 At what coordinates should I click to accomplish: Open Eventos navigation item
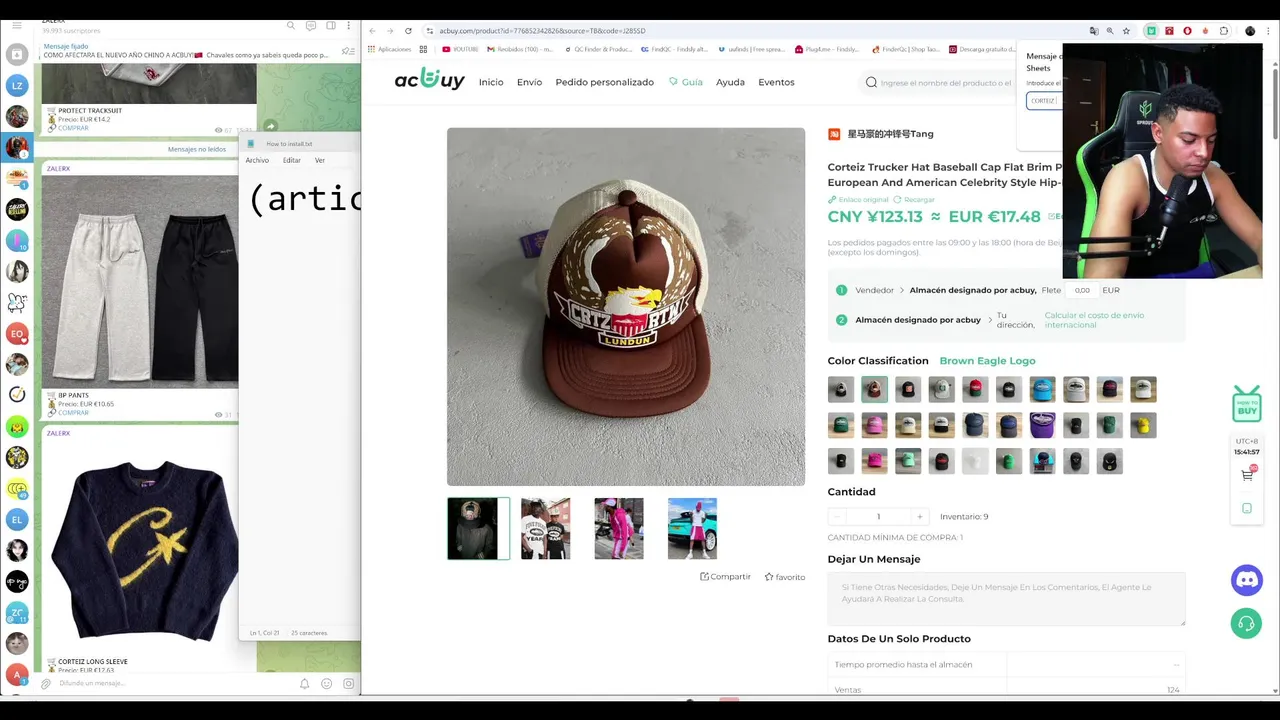click(x=776, y=82)
